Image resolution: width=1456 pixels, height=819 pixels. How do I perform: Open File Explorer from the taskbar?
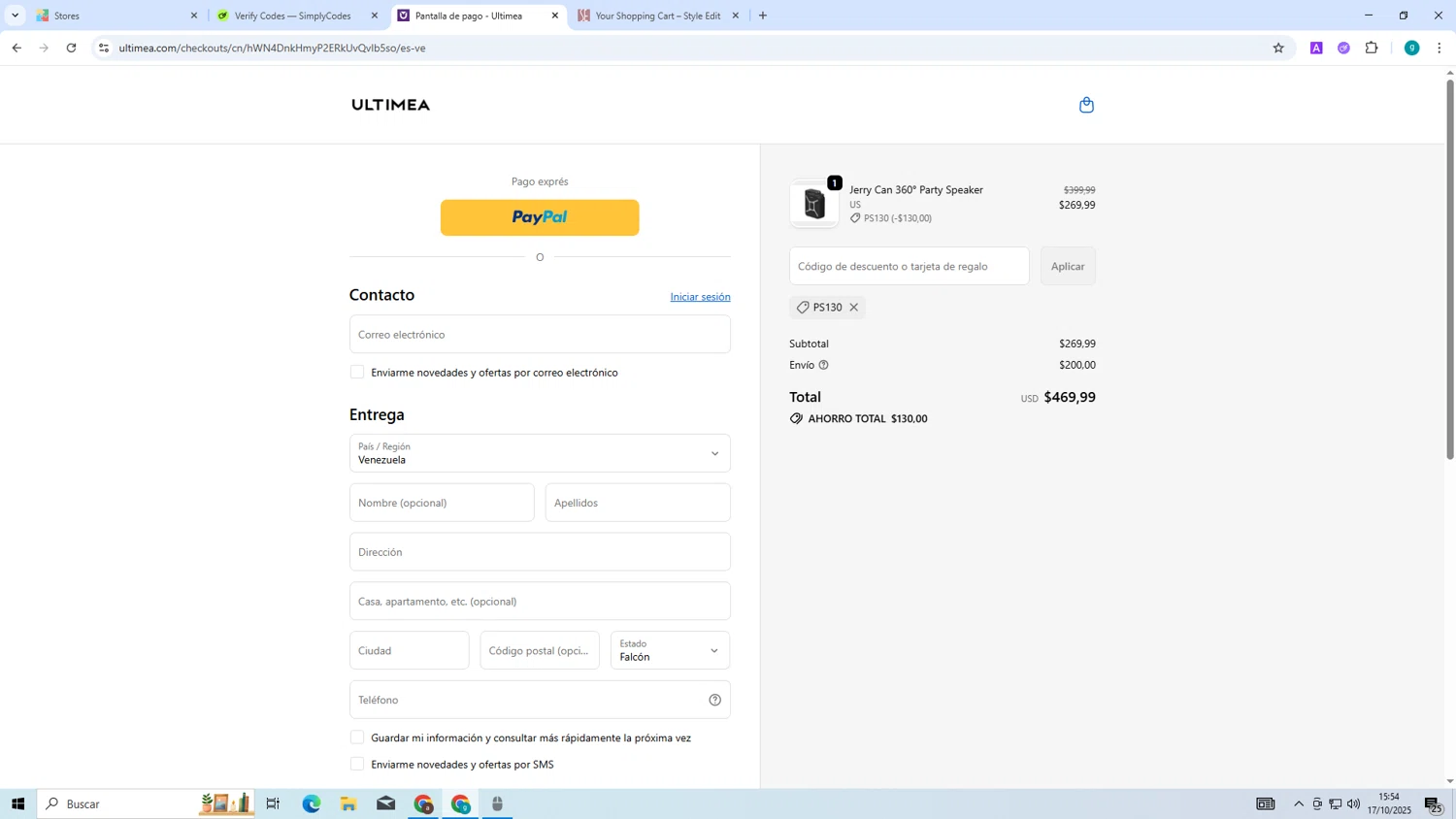348,803
